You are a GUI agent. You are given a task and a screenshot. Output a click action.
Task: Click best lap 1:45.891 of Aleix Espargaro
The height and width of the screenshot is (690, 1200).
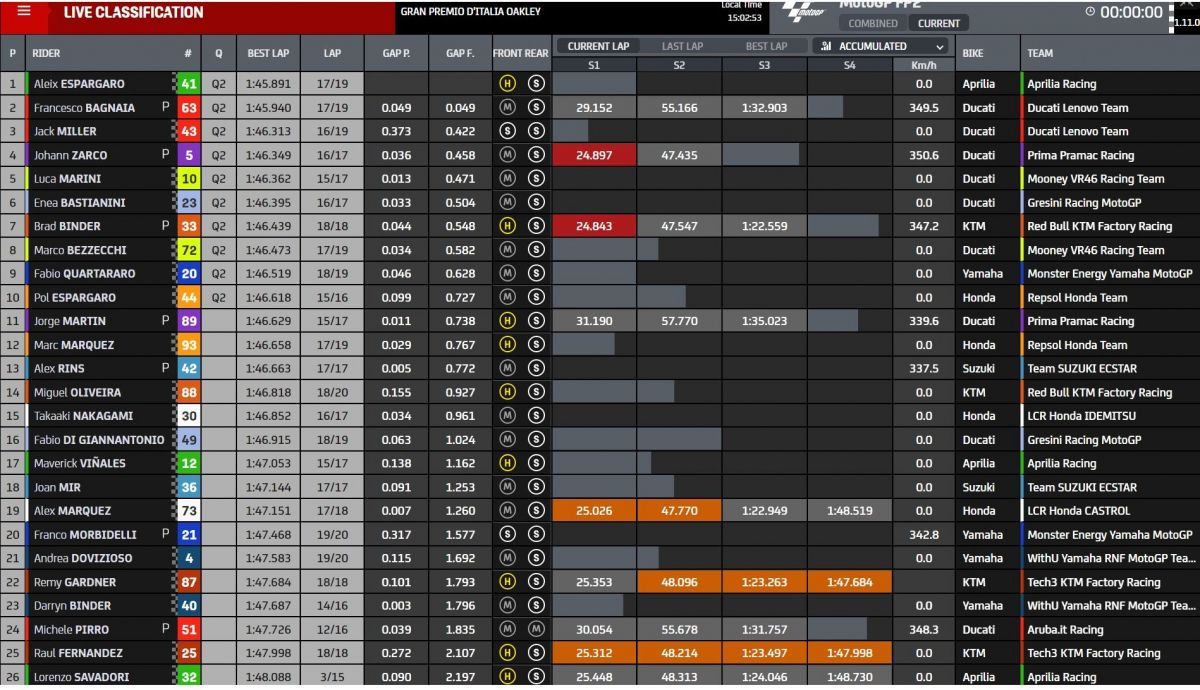coord(269,84)
